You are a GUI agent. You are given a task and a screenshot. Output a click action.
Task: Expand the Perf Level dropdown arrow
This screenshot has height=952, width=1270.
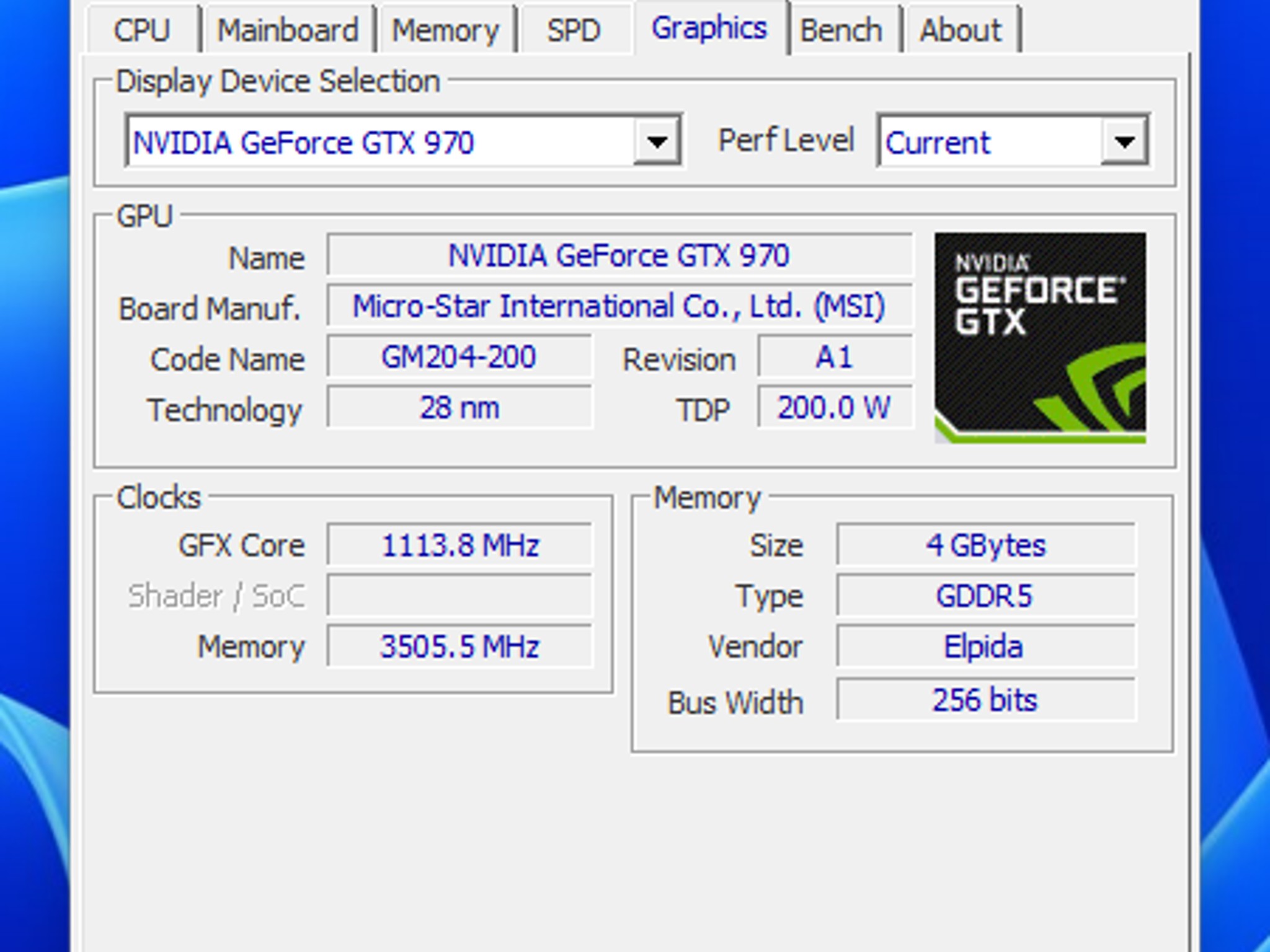(x=1124, y=141)
